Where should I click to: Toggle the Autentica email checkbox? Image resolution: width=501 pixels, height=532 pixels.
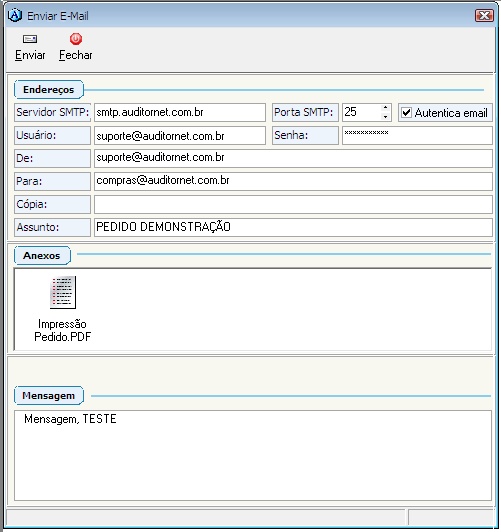pos(406,113)
